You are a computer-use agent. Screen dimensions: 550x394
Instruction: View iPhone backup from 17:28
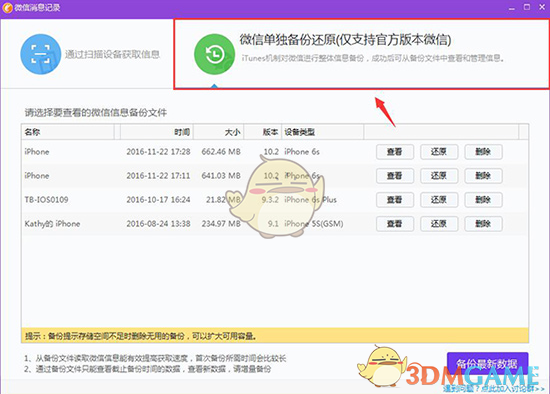point(395,152)
